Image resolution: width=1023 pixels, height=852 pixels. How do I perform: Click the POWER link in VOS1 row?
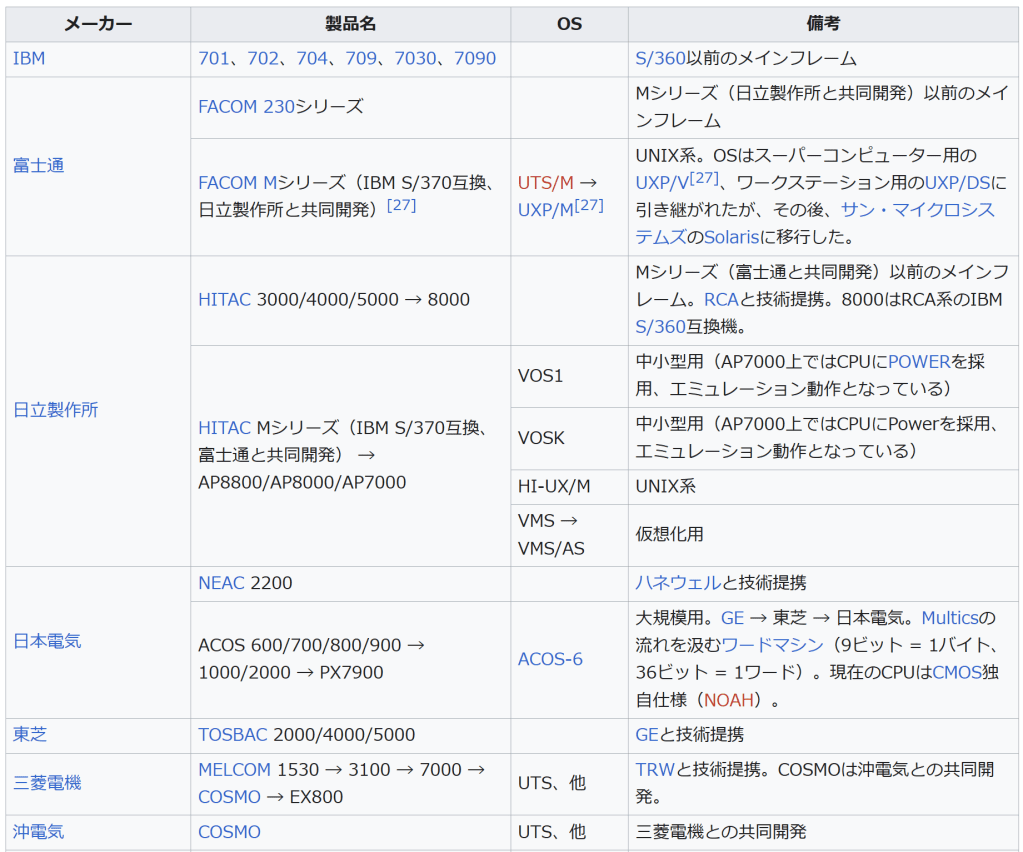tap(919, 362)
